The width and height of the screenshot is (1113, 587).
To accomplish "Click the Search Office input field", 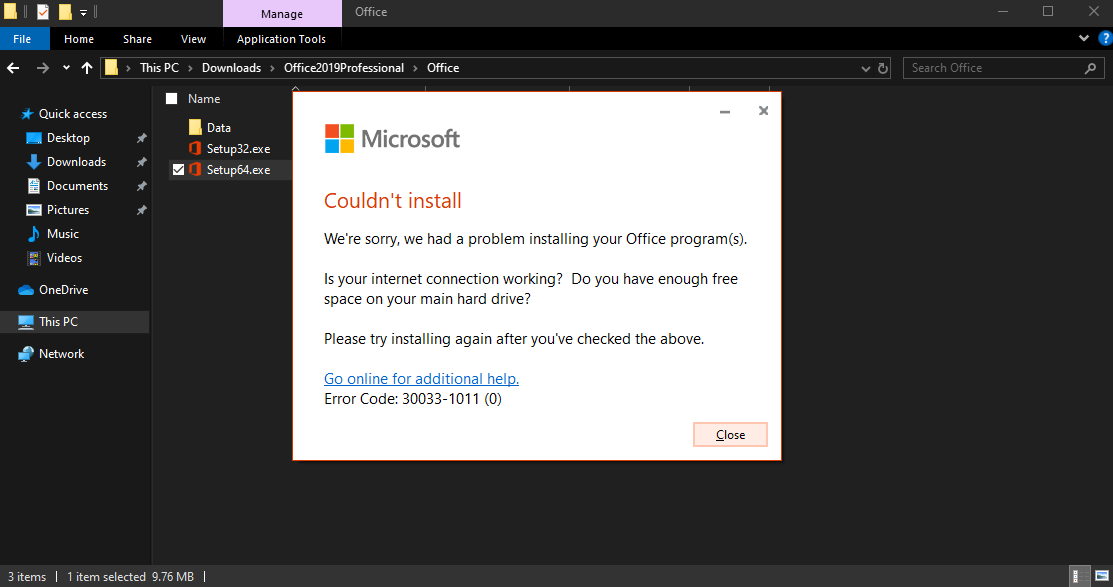I will pyautogui.click(x=994, y=68).
